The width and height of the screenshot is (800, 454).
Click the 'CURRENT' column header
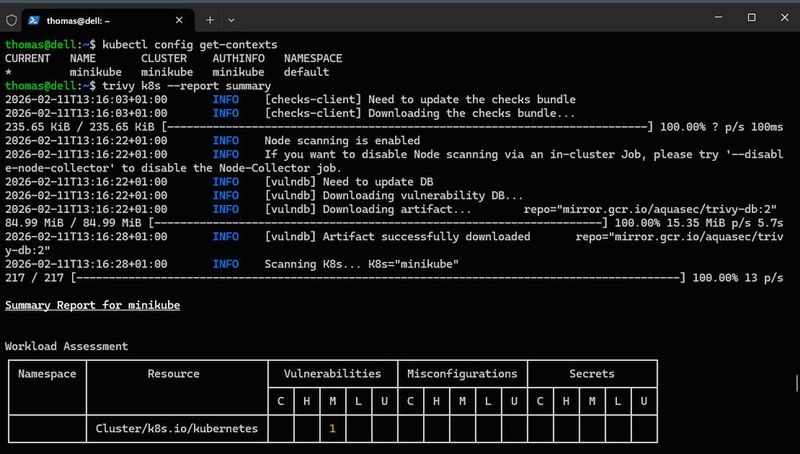pyautogui.click(x=28, y=58)
